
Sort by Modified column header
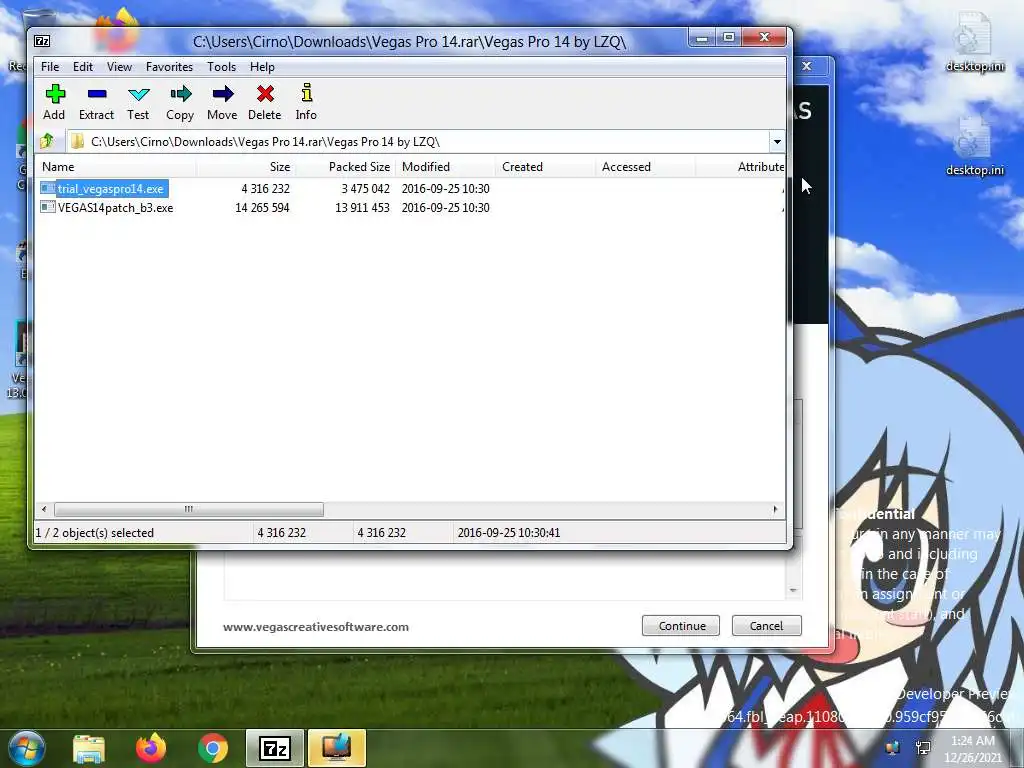click(445, 167)
